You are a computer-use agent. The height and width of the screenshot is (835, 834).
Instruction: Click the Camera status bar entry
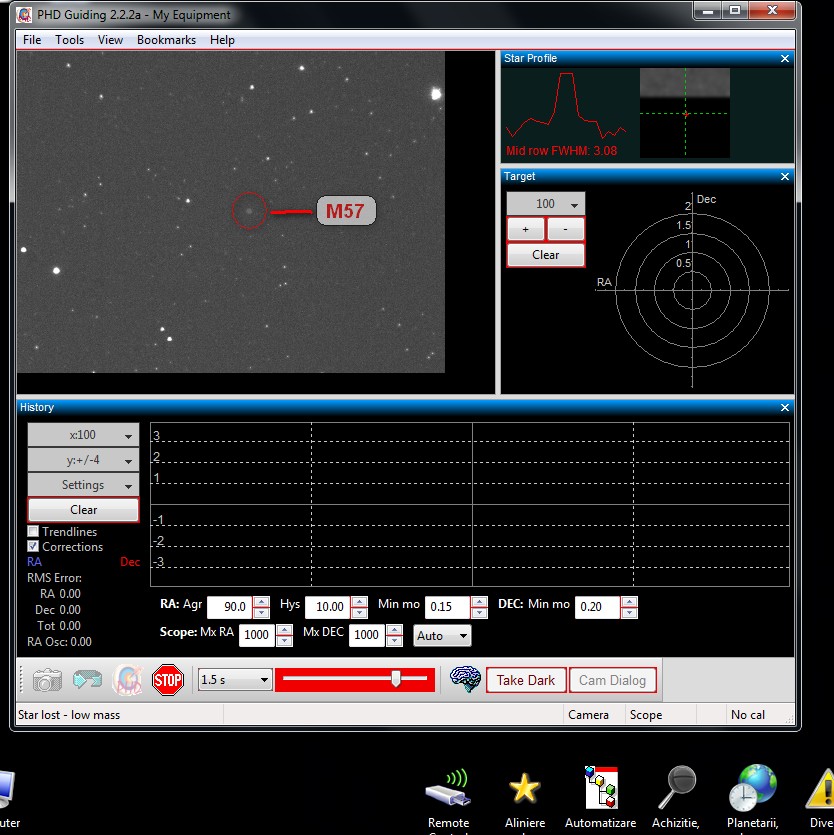[x=588, y=715]
